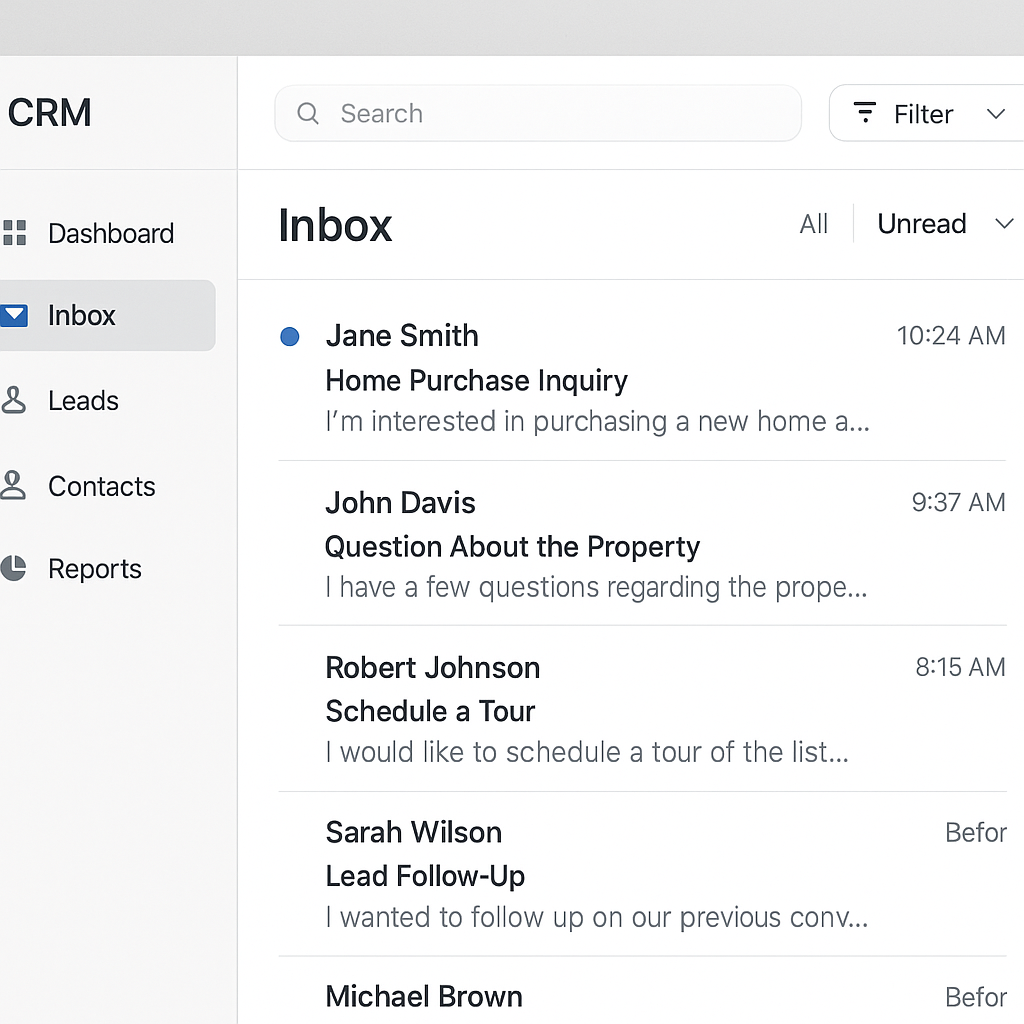Click the magnifying glass search icon
1024x1024 pixels.
pyautogui.click(x=308, y=114)
